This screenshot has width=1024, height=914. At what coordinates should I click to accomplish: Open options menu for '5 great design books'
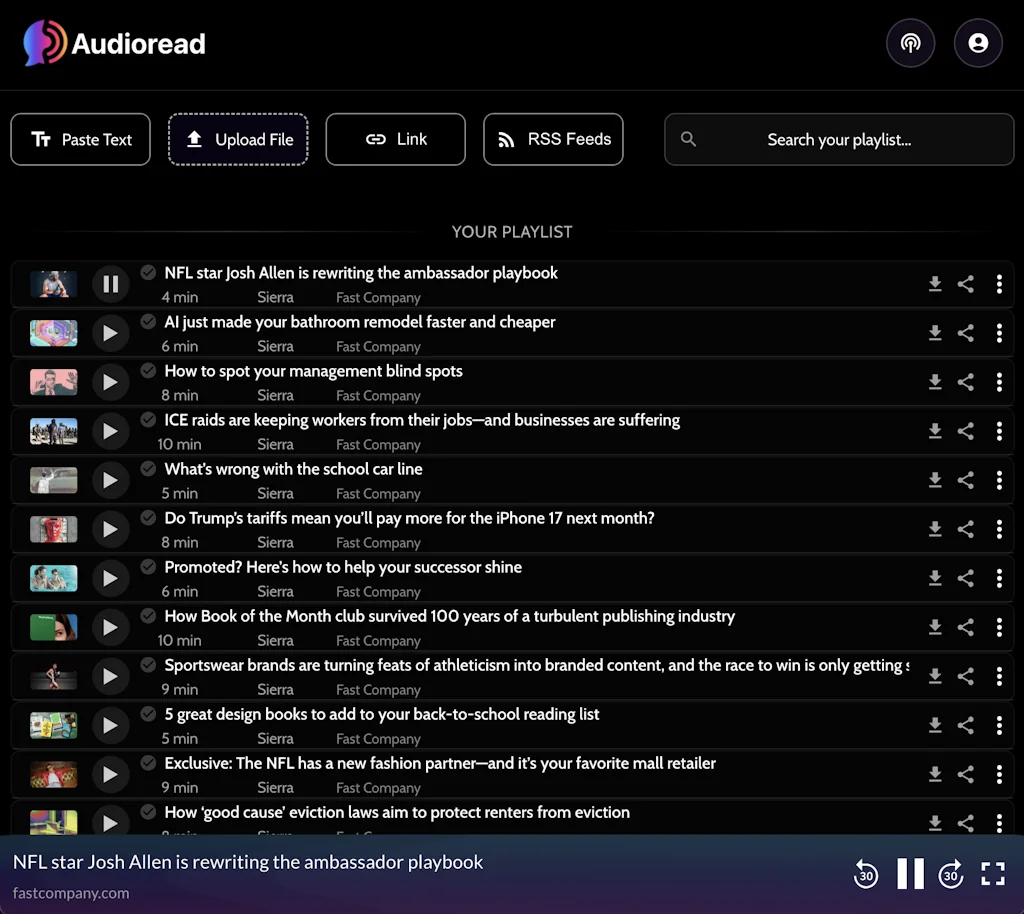[999, 725]
